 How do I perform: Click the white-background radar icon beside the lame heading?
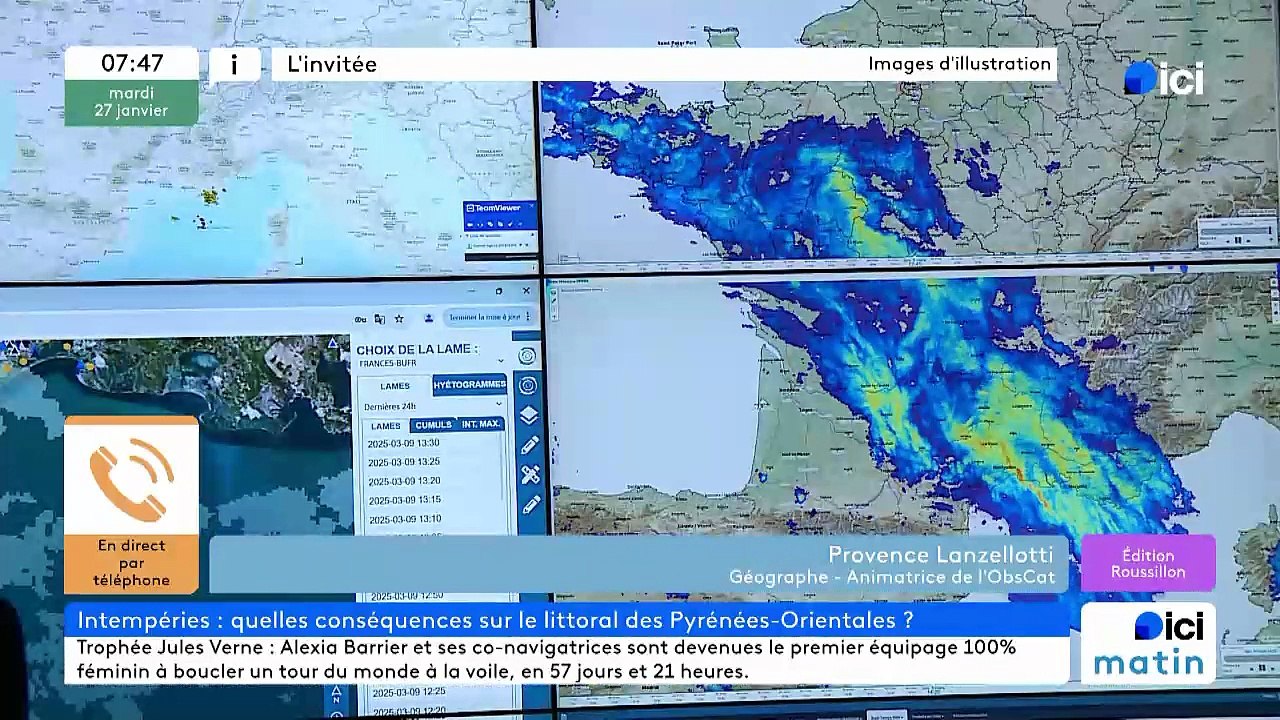[527, 356]
